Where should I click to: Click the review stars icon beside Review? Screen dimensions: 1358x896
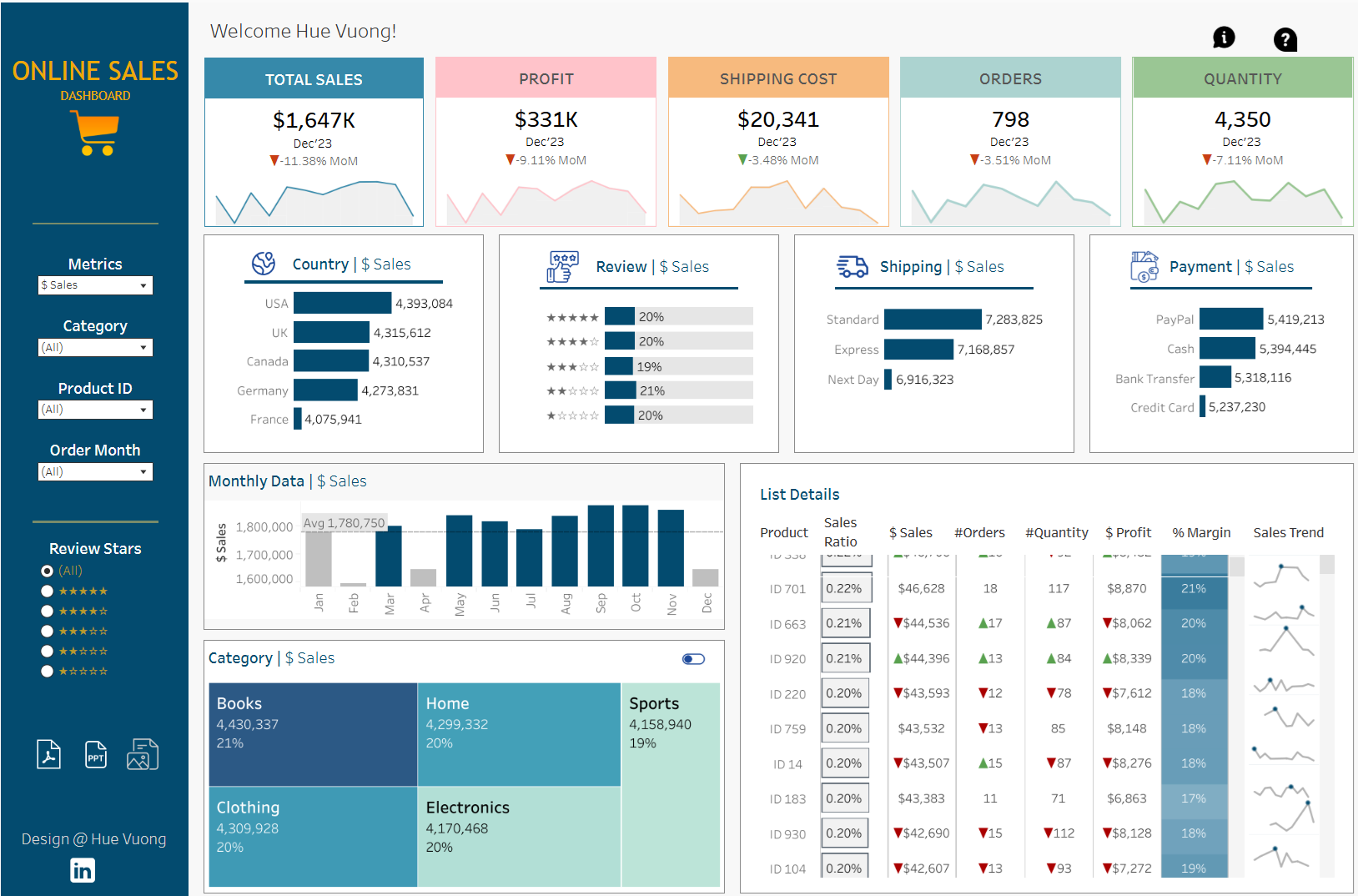563,267
